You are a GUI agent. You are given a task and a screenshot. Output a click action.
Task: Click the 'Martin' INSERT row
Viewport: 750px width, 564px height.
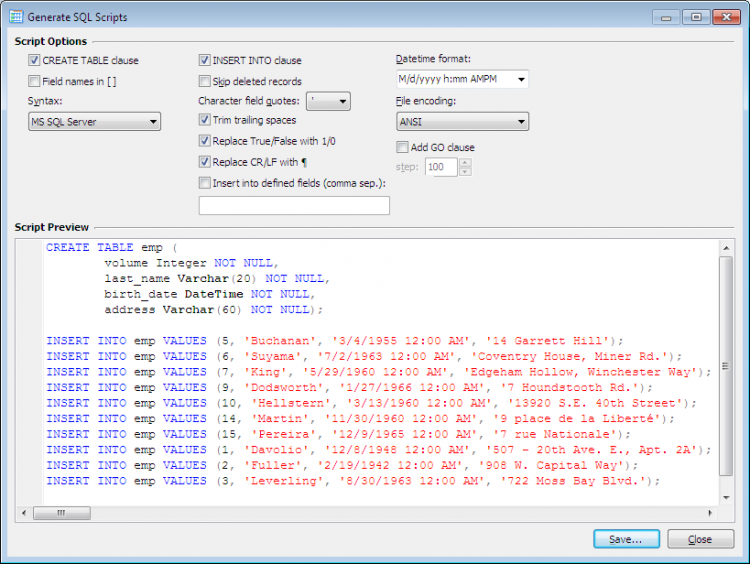point(361,419)
